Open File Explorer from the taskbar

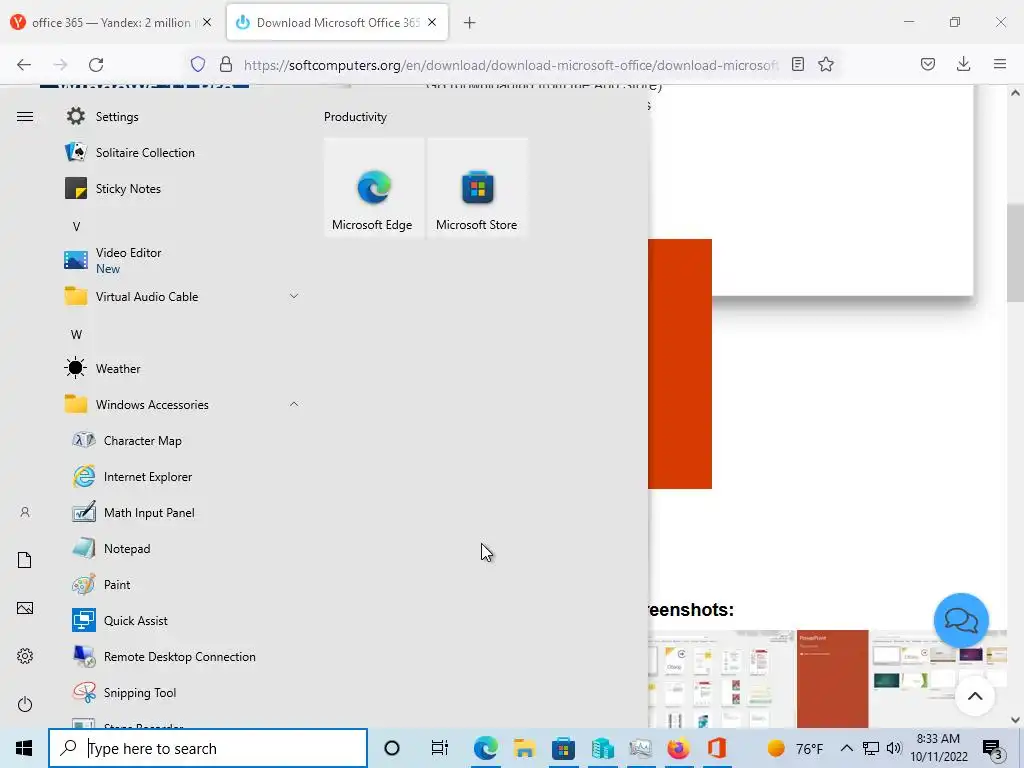click(x=524, y=748)
